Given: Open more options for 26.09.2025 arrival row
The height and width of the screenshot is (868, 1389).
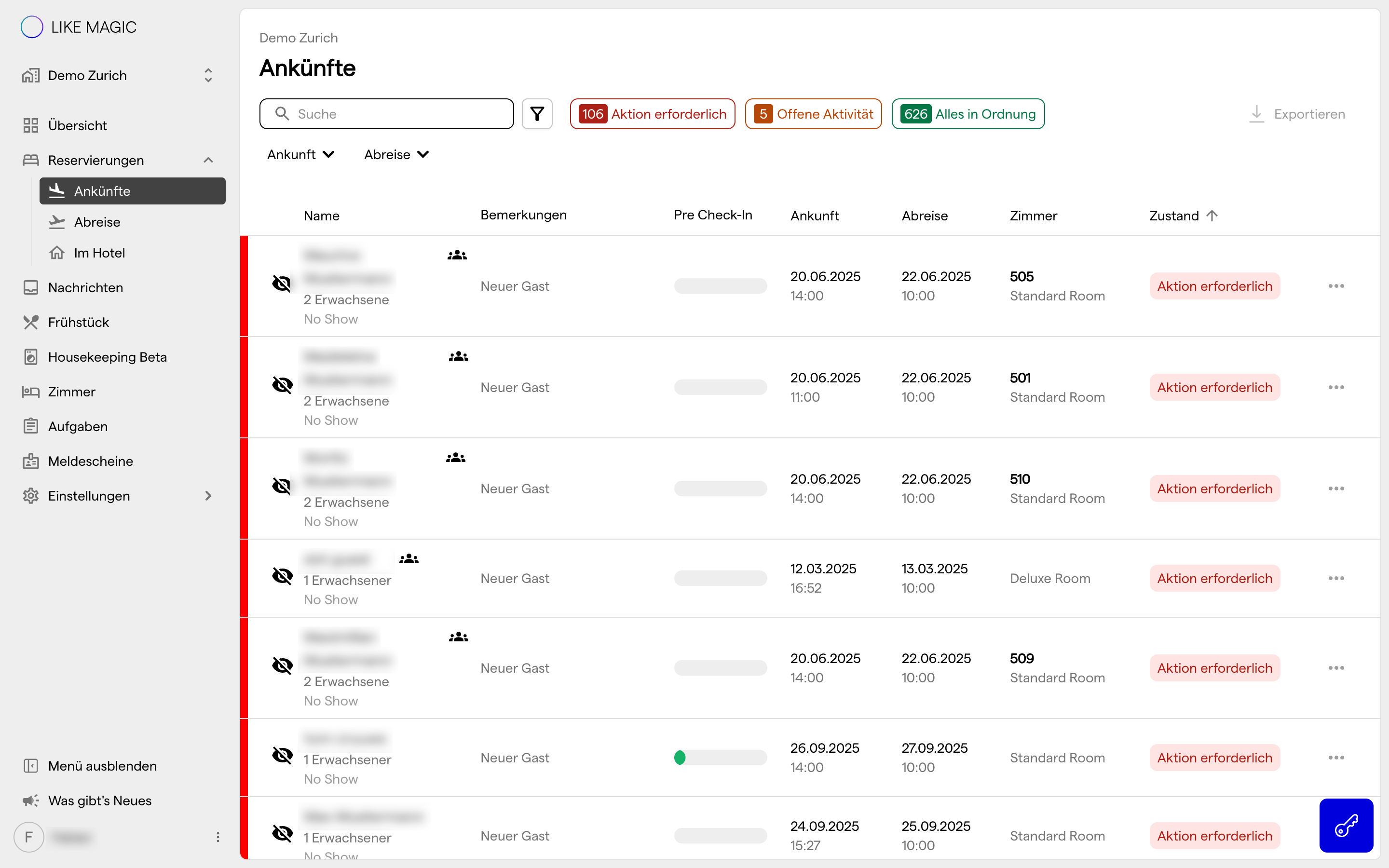Looking at the screenshot, I should 1335,757.
